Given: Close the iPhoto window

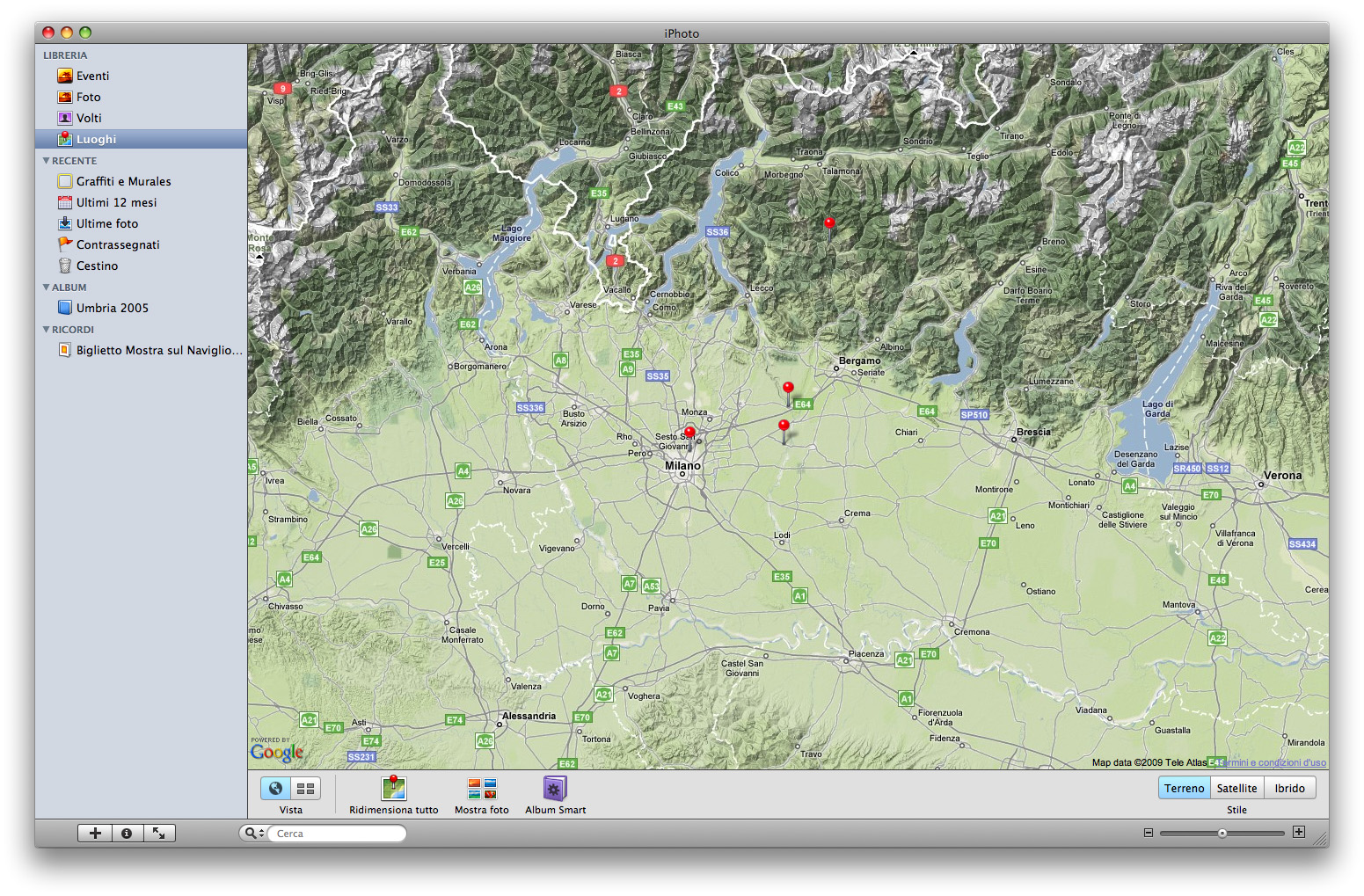Looking at the screenshot, I should click(x=48, y=33).
